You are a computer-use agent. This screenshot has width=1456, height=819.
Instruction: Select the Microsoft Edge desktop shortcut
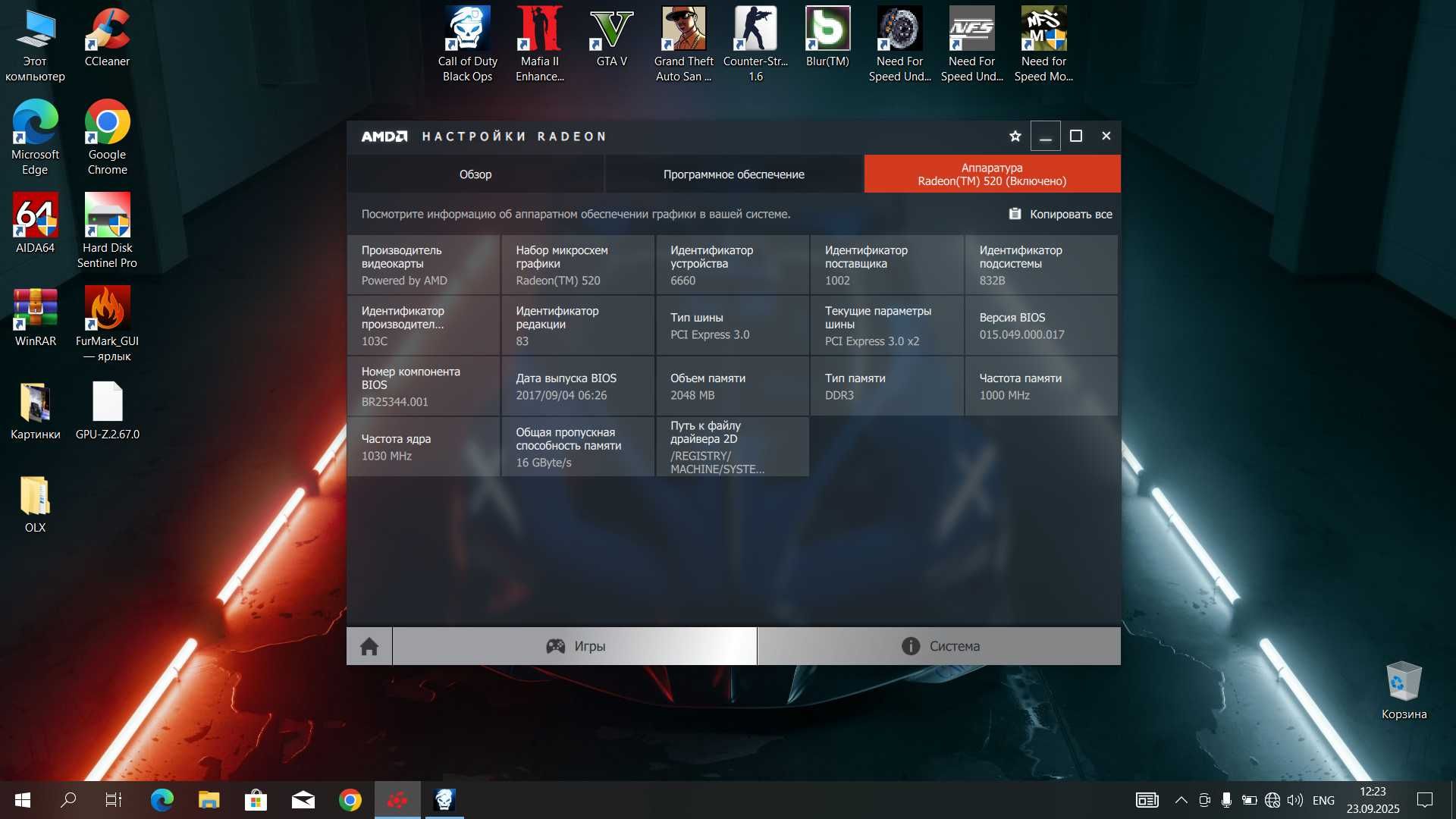pos(35,138)
